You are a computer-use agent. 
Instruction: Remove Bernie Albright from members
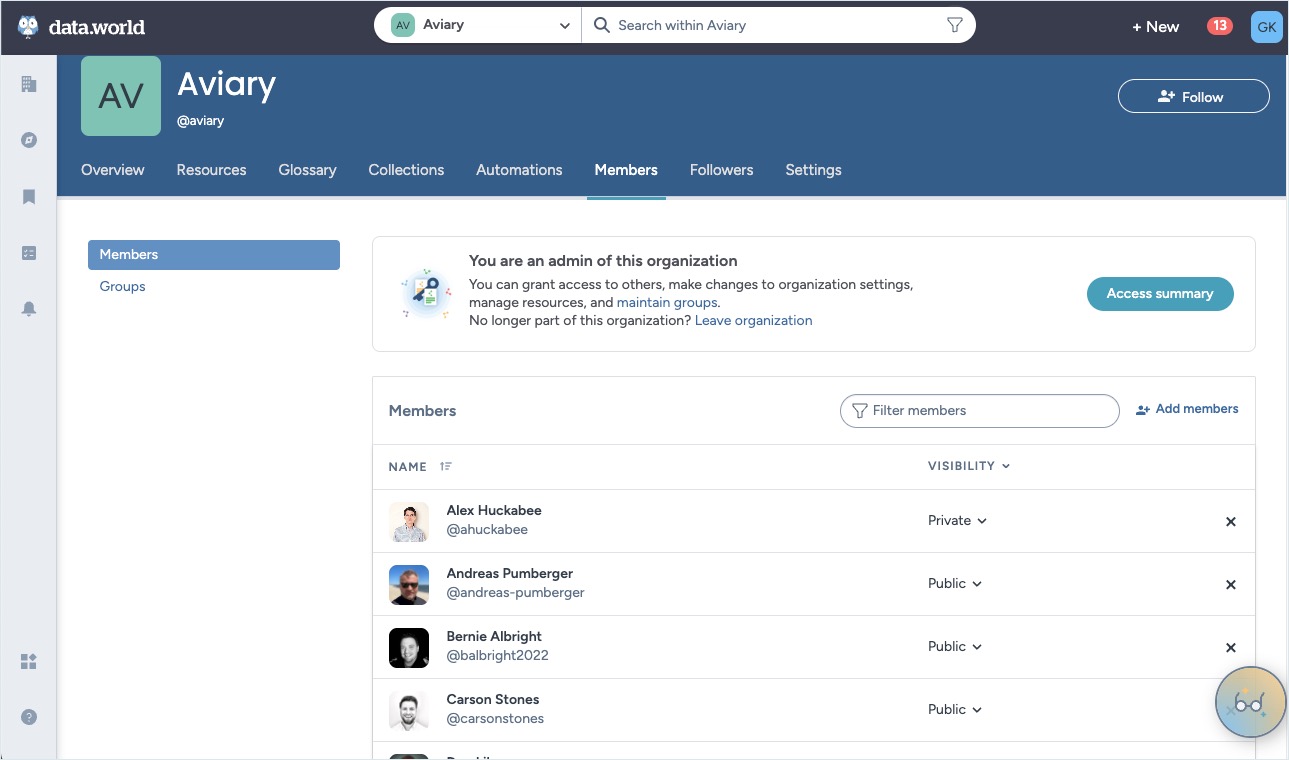(1231, 647)
